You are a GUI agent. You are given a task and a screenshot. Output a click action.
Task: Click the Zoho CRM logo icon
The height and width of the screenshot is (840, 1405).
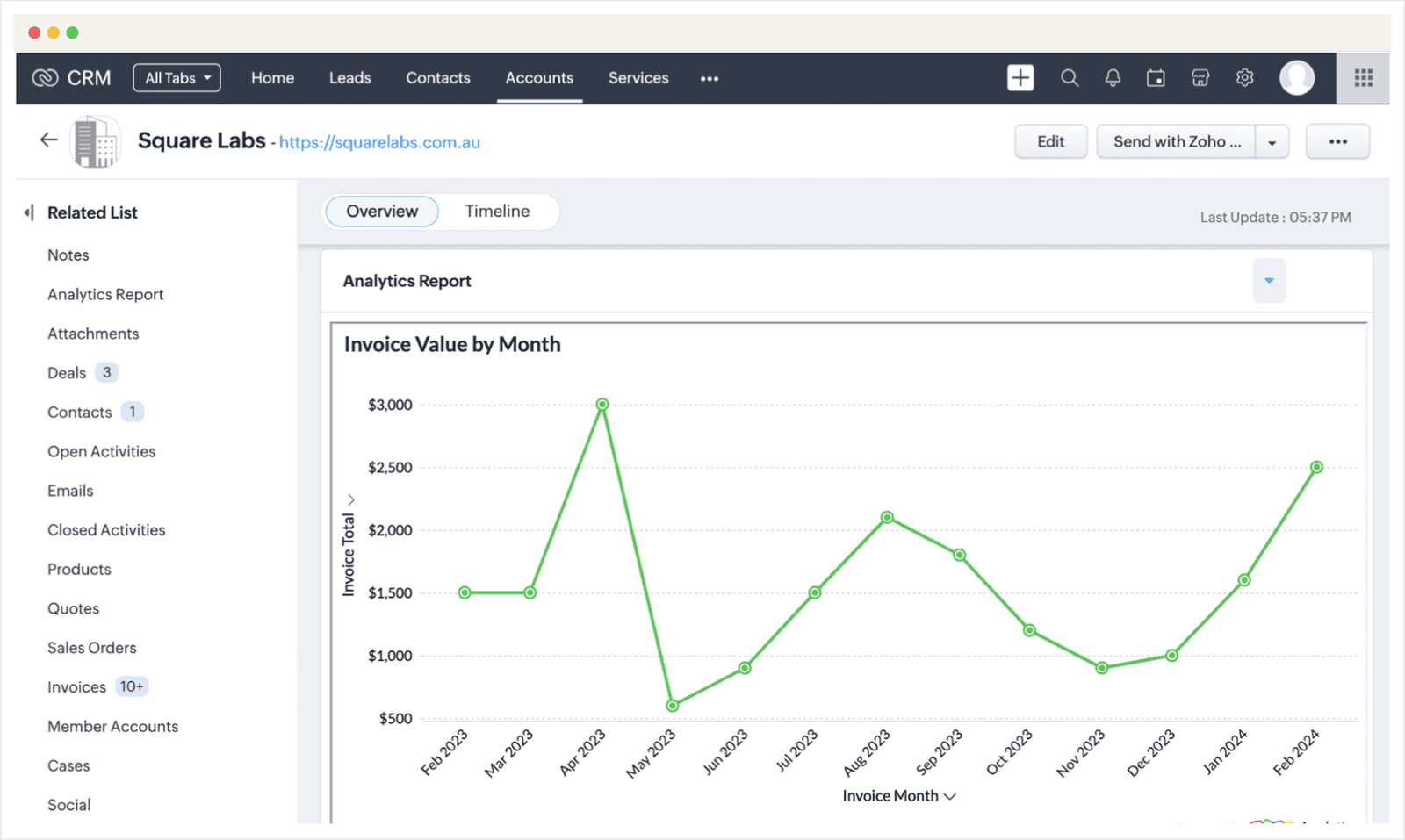(x=45, y=78)
